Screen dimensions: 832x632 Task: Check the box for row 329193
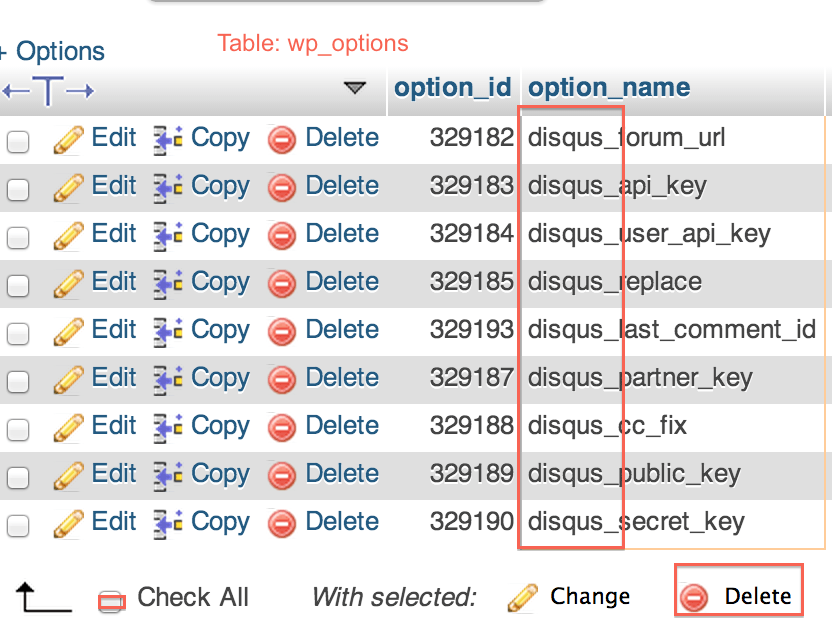[x=18, y=334]
